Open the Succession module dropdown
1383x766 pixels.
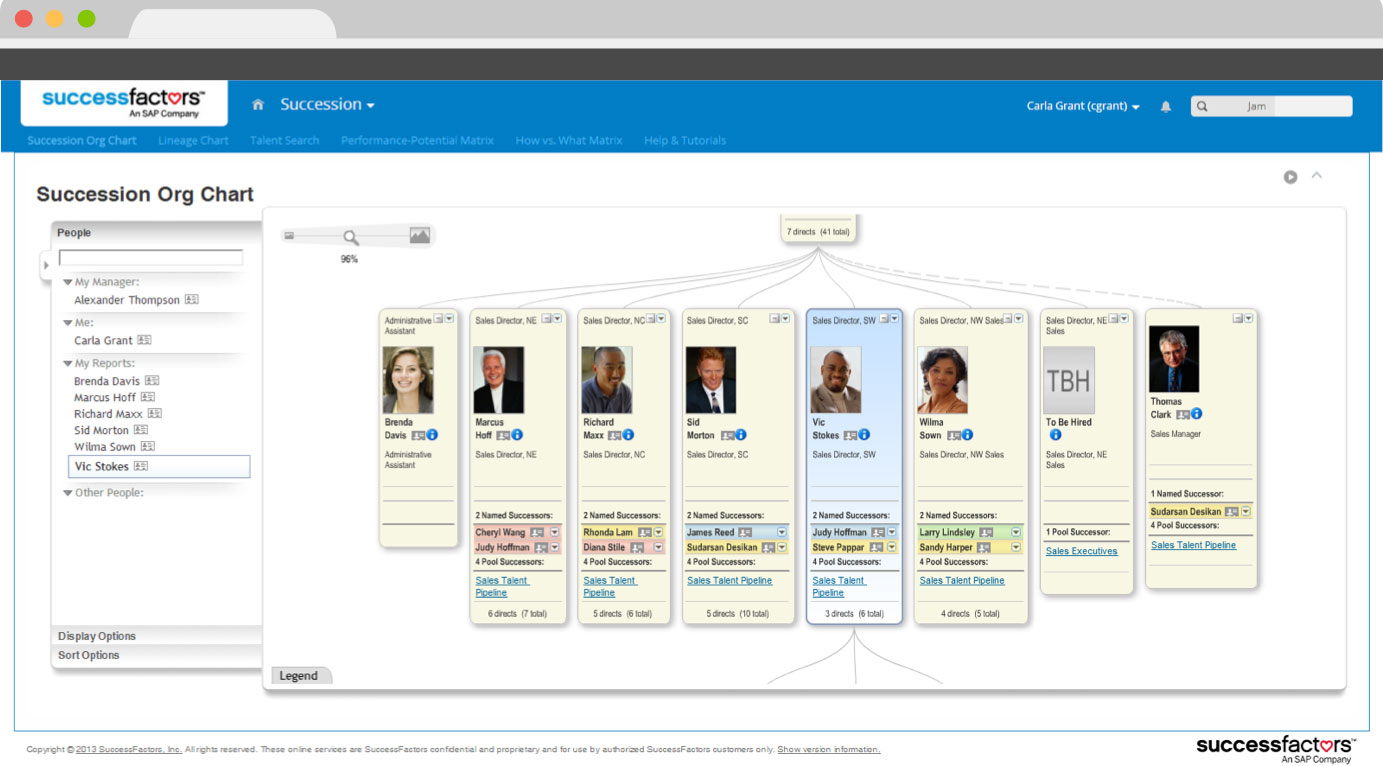click(327, 105)
